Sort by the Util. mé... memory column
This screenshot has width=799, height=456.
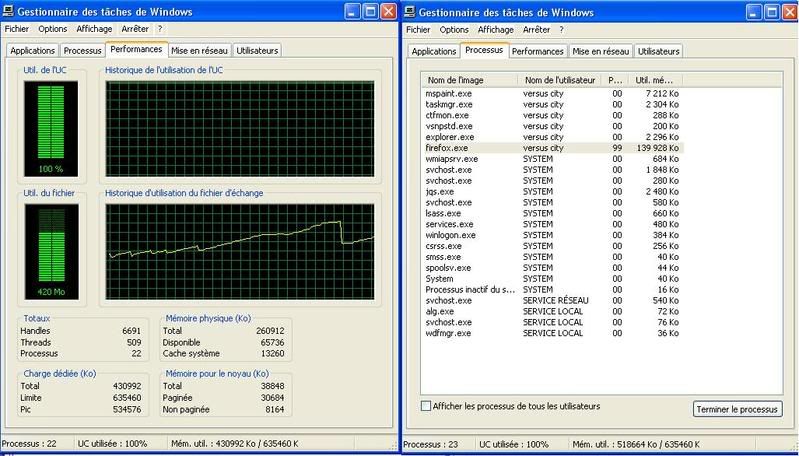point(656,80)
